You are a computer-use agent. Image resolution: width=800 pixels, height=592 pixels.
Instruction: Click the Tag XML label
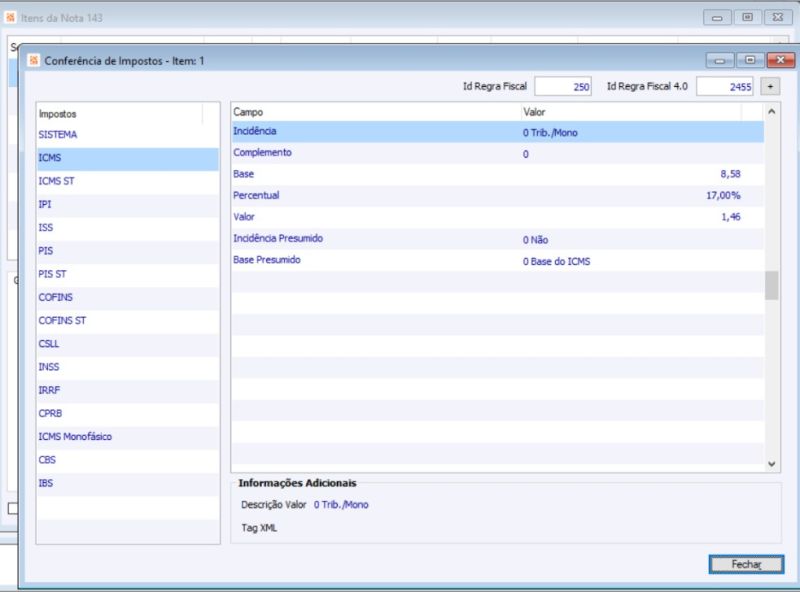[259, 528]
